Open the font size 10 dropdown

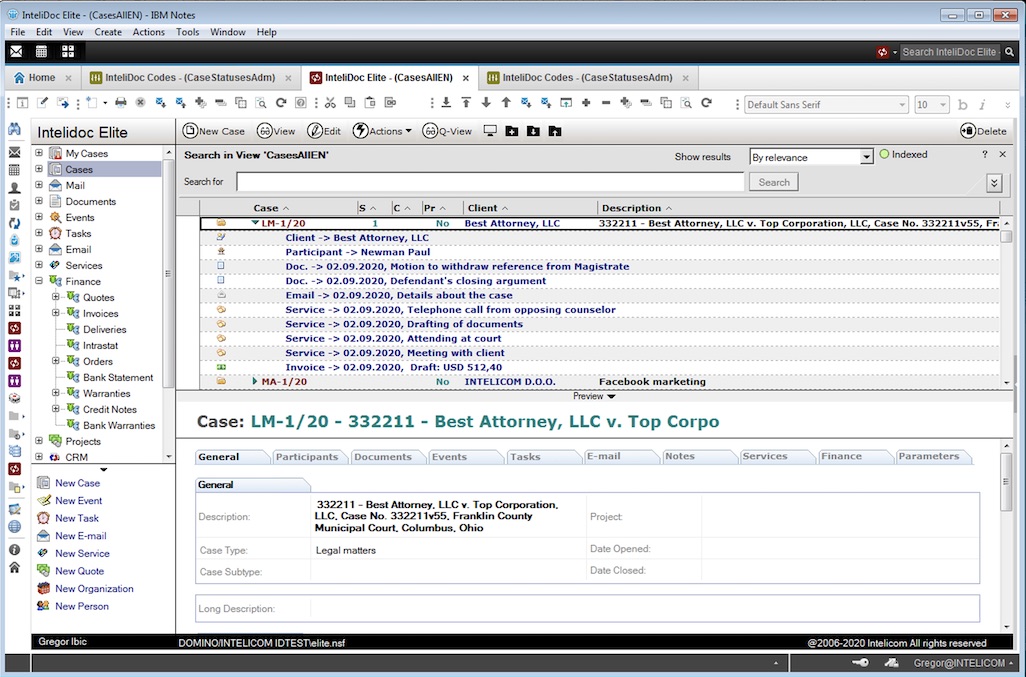tap(943, 105)
